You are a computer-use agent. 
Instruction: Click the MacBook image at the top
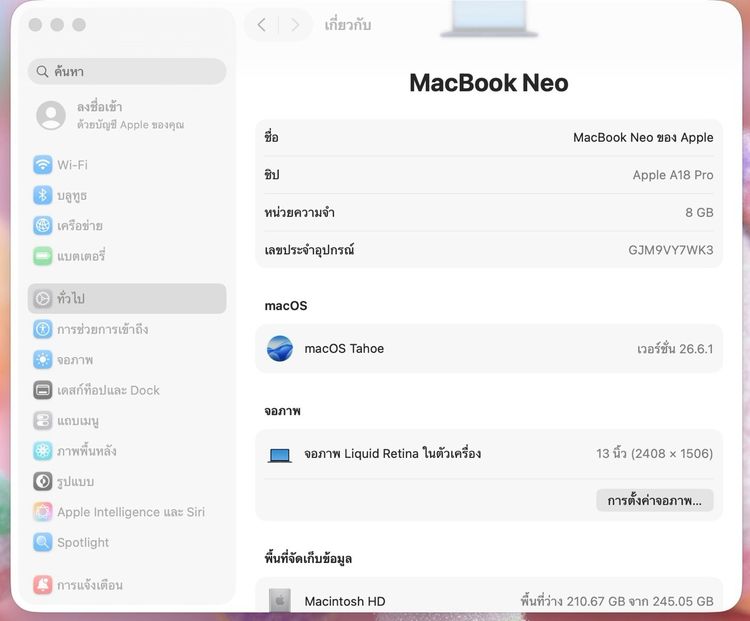point(489,19)
